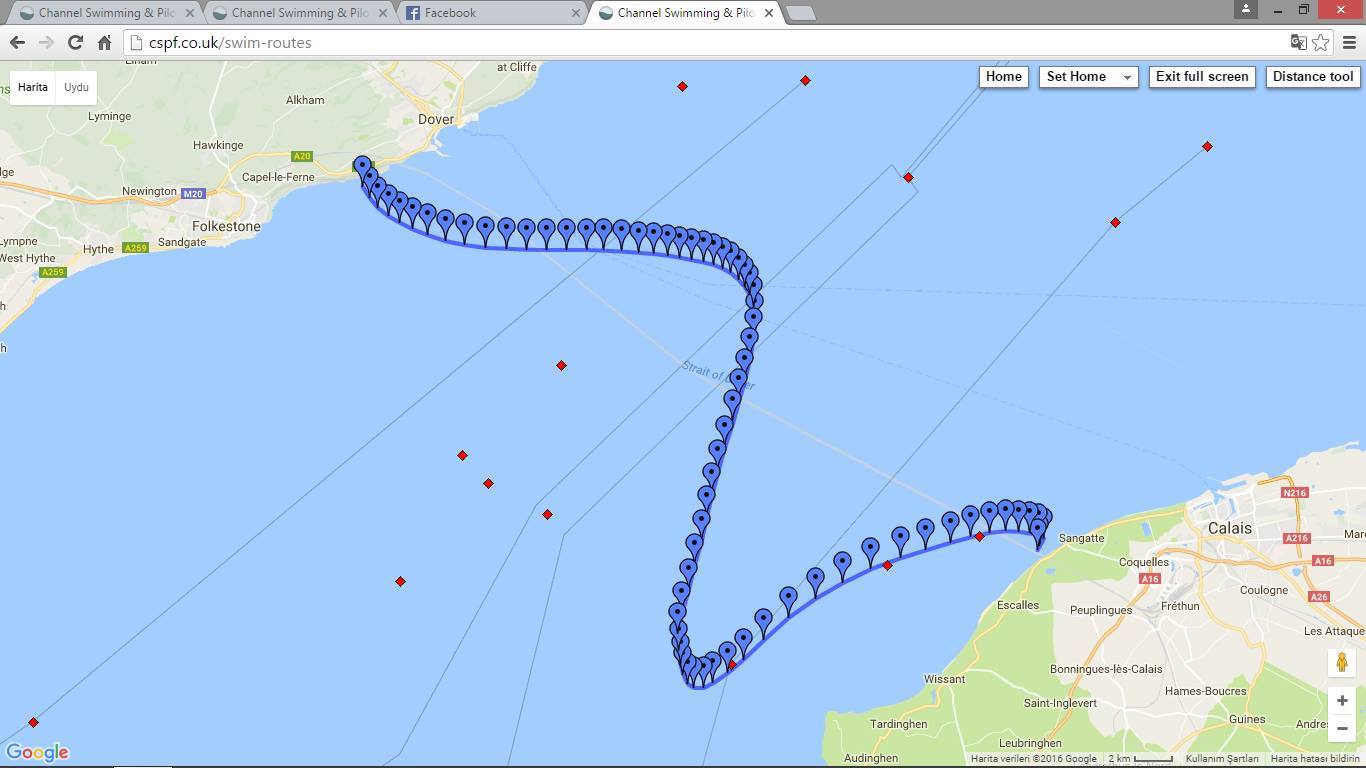Click the red diamond at the route's southern tip
The height and width of the screenshot is (768, 1366).
[732, 664]
